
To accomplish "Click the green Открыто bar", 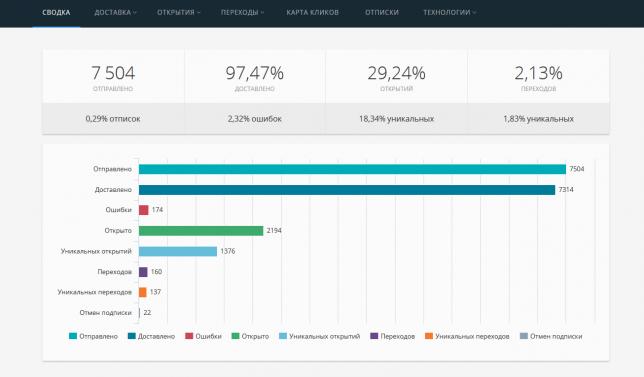I will 201,230.
